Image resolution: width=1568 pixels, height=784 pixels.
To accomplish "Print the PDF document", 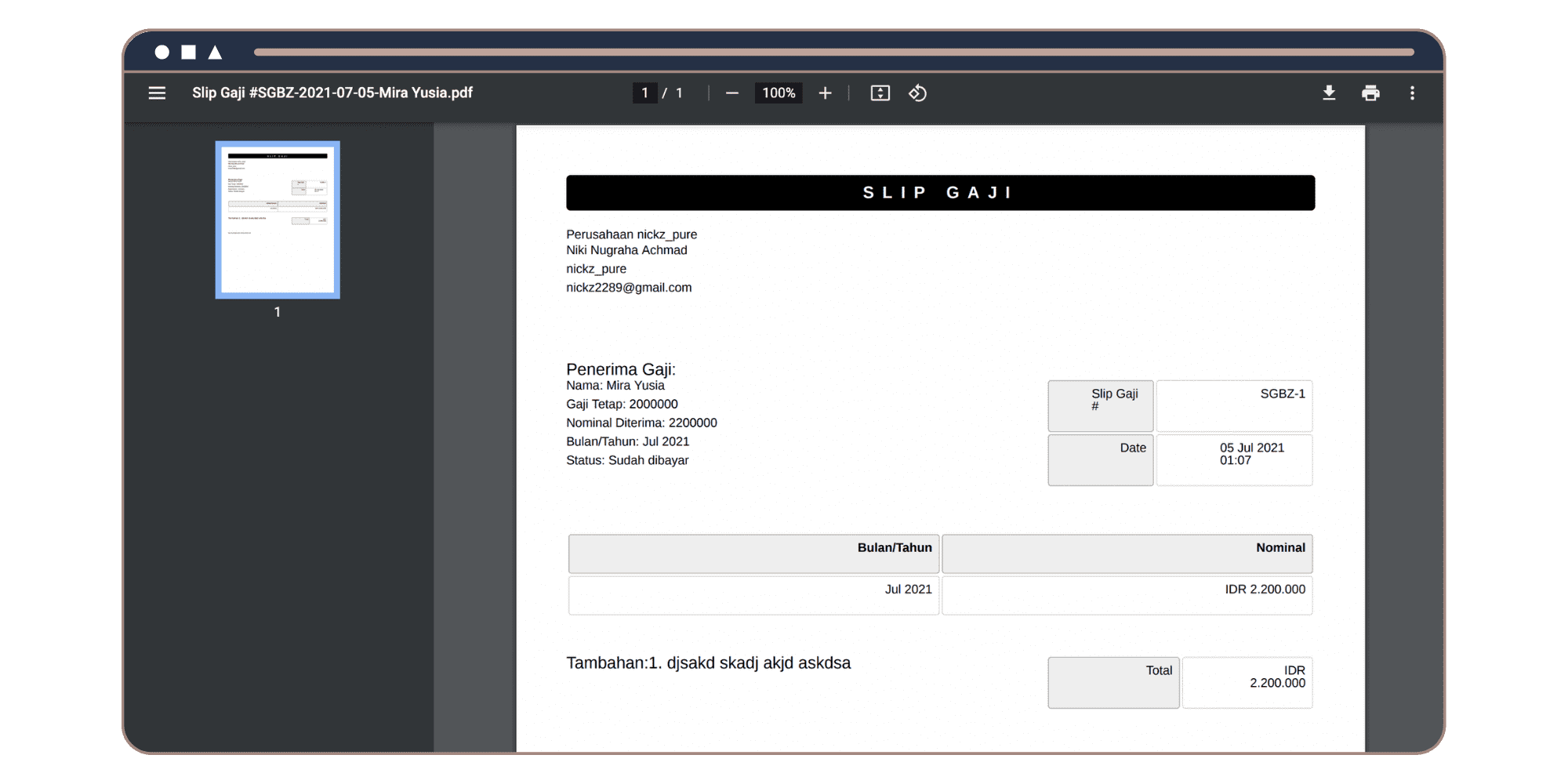I will 1370,93.
